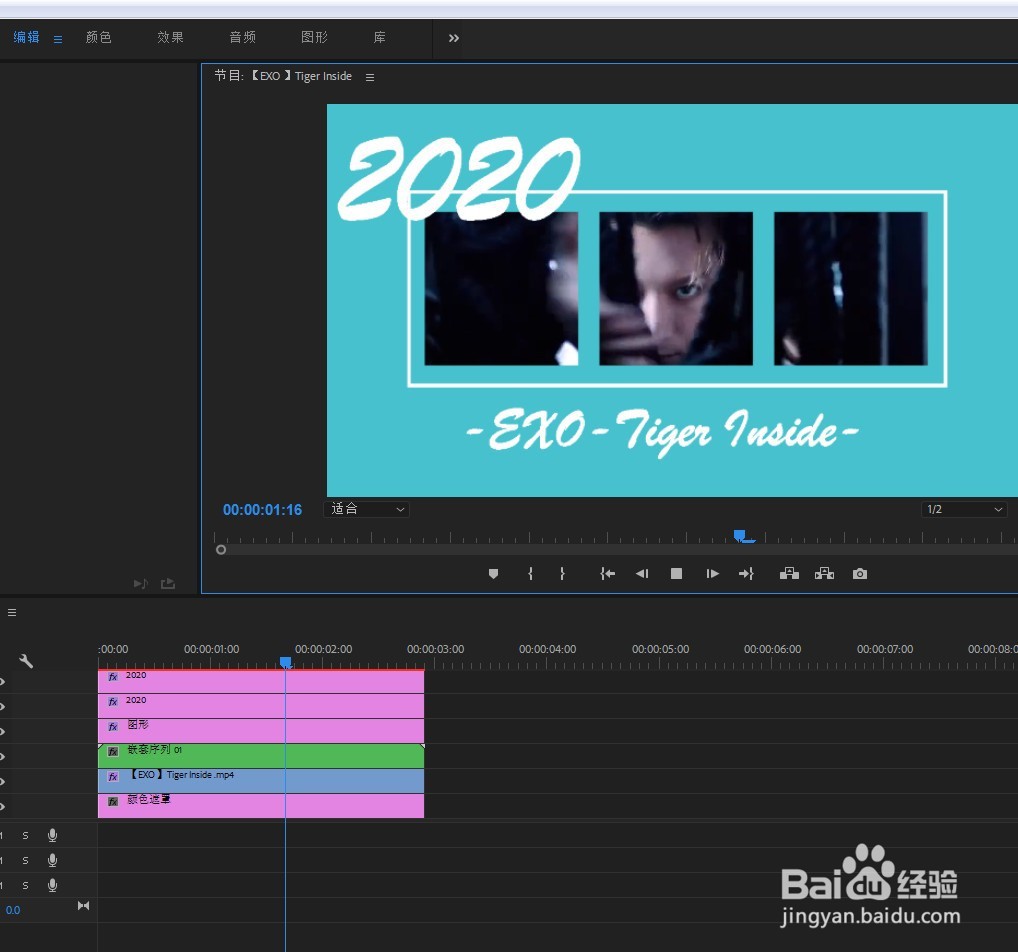The width and height of the screenshot is (1018, 952).
Task: Enable voice-over record on bottom audio track
Action: coord(53,885)
